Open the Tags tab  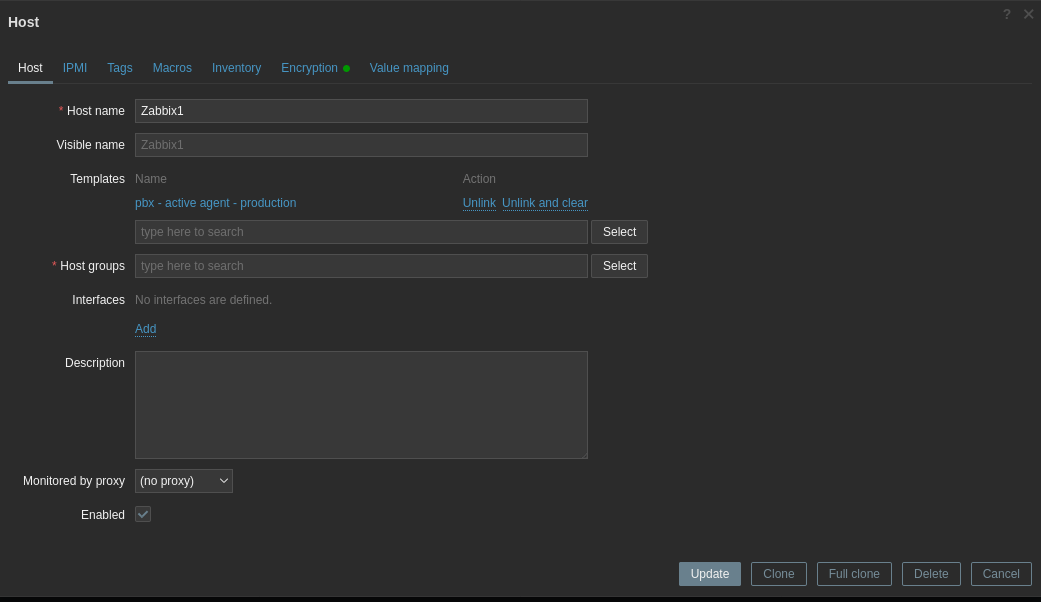click(x=119, y=67)
